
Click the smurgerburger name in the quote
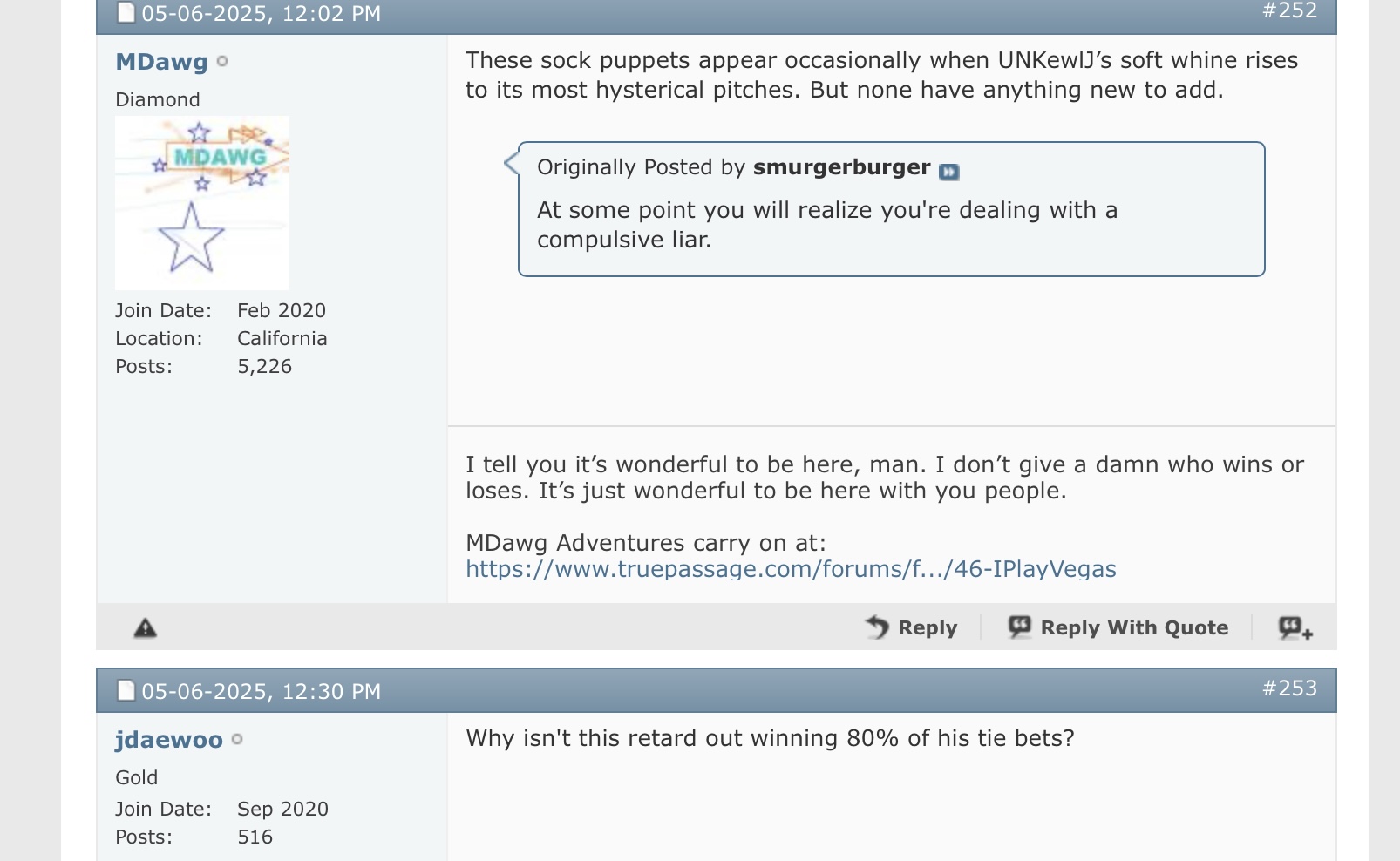pos(841,167)
